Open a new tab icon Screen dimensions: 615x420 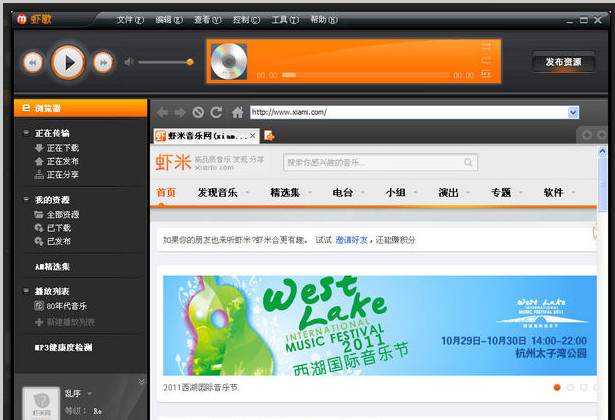269,136
